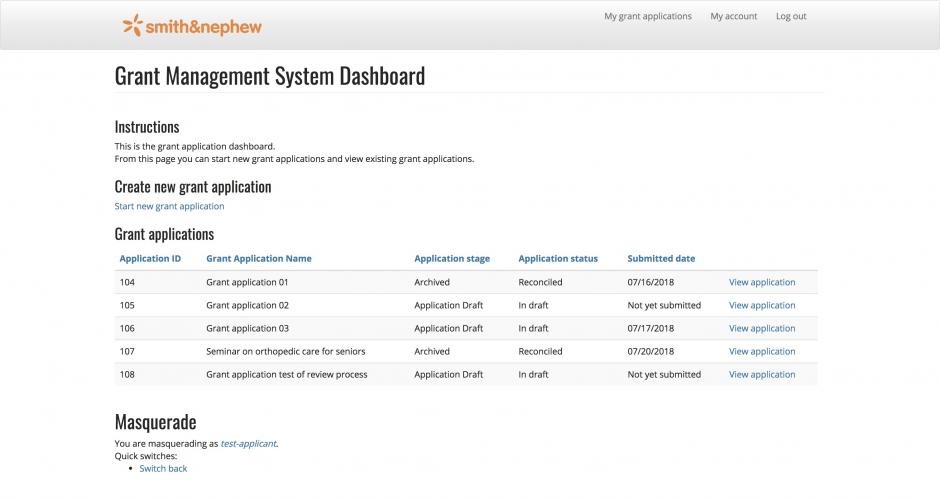This screenshot has width=940, height=500.
Task: View application for review process test
Action: click(x=761, y=374)
